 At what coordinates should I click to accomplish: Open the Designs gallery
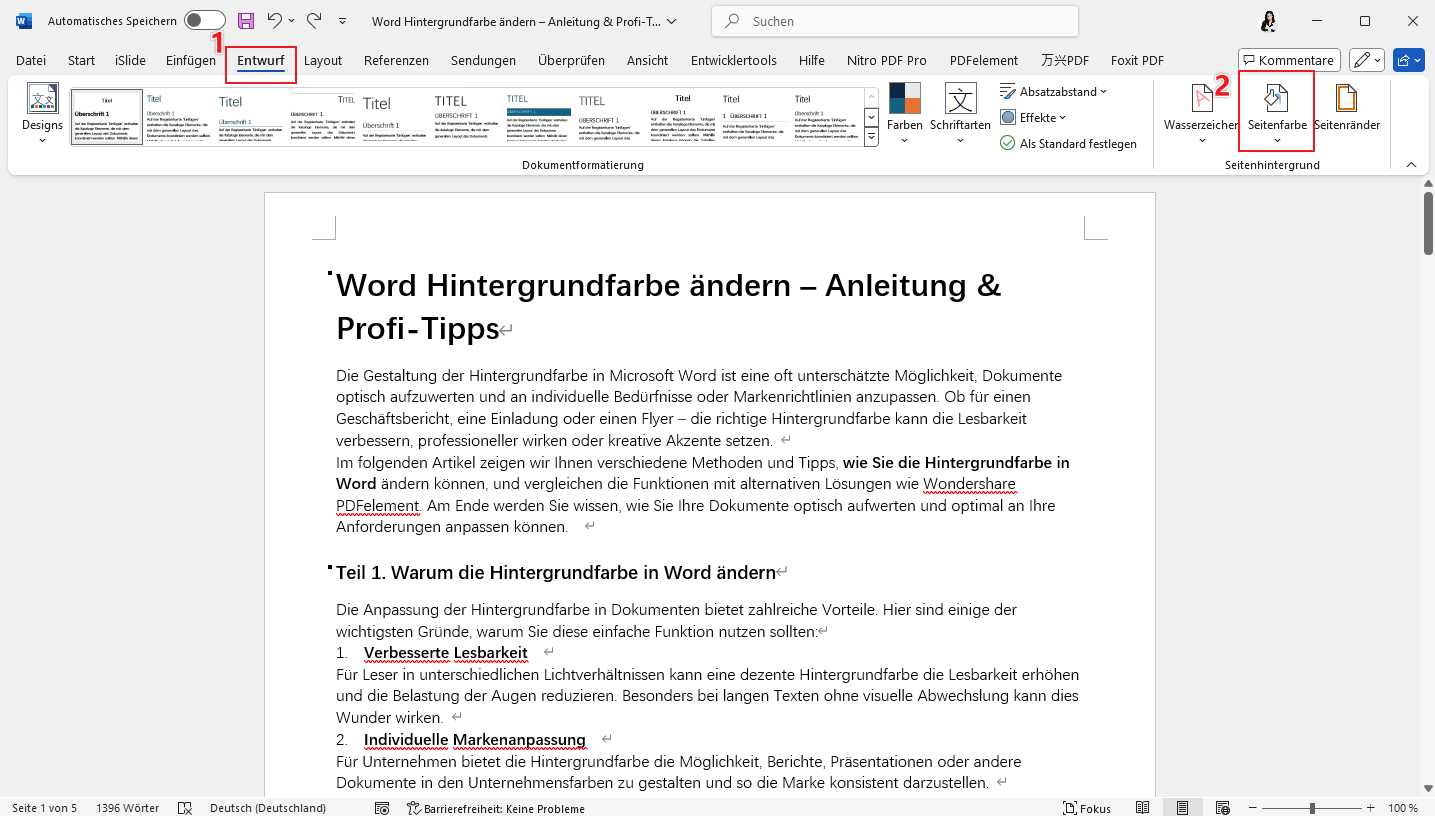point(42,114)
